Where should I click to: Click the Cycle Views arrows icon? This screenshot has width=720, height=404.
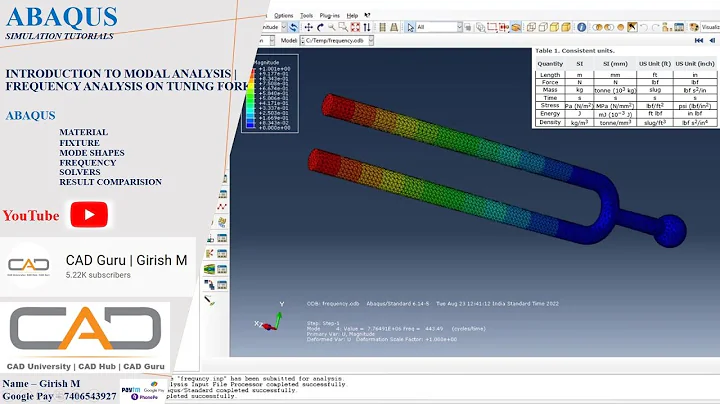pyautogui.click(x=366, y=28)
